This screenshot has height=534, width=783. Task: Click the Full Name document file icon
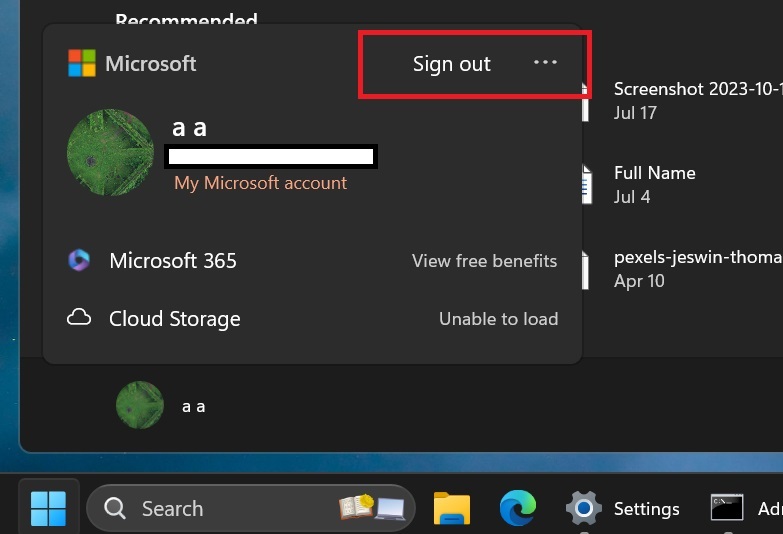click(586, 184)
